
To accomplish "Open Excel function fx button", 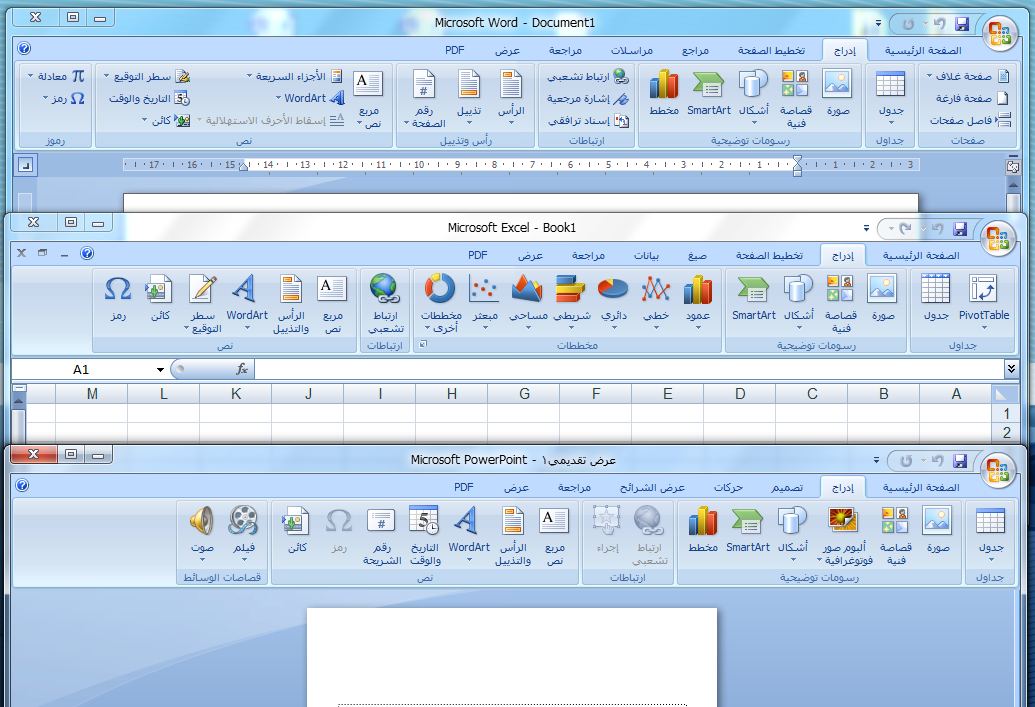I will [242, 369].
